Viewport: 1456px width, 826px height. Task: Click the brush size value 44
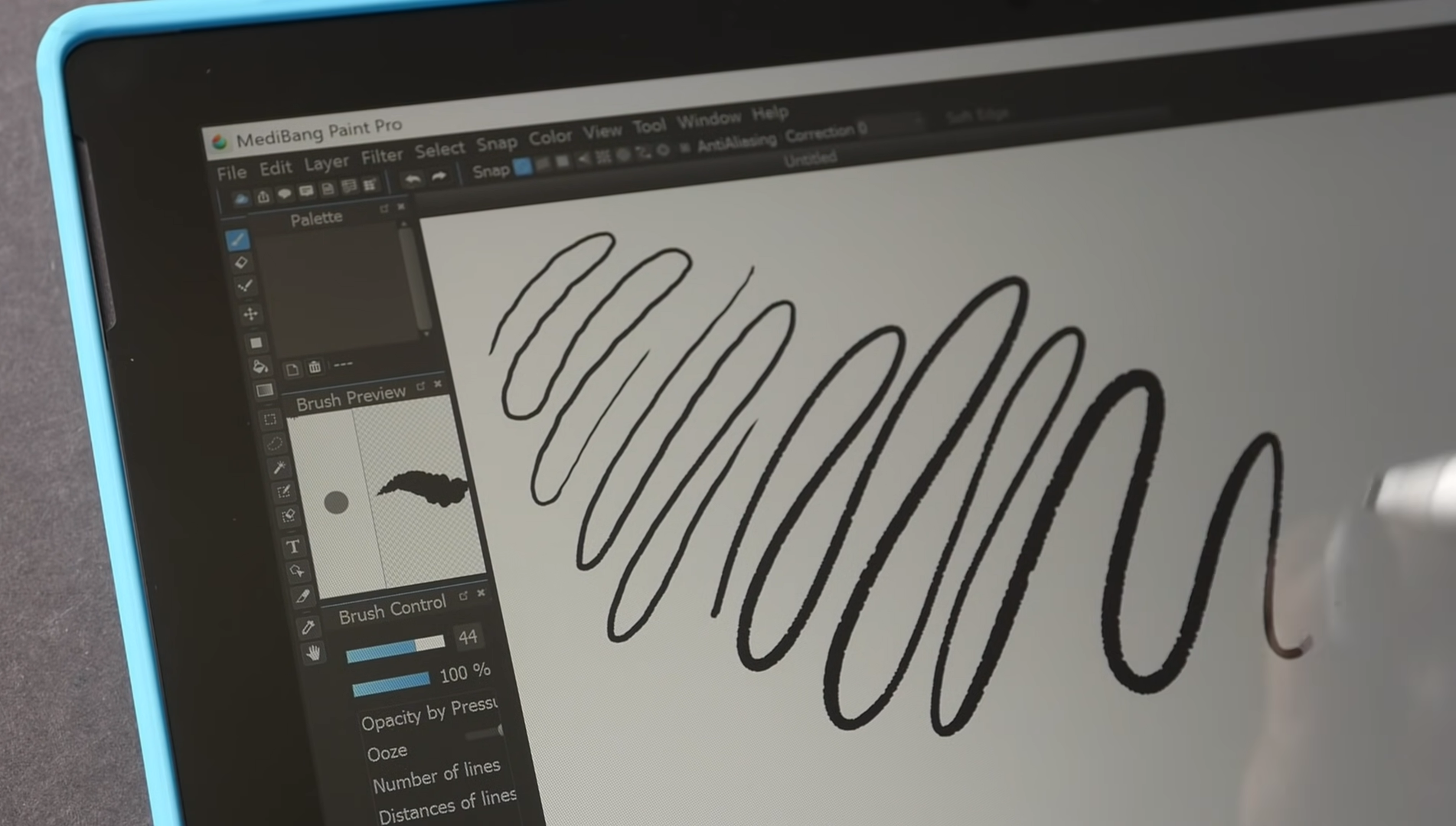(x=468, y=636)
